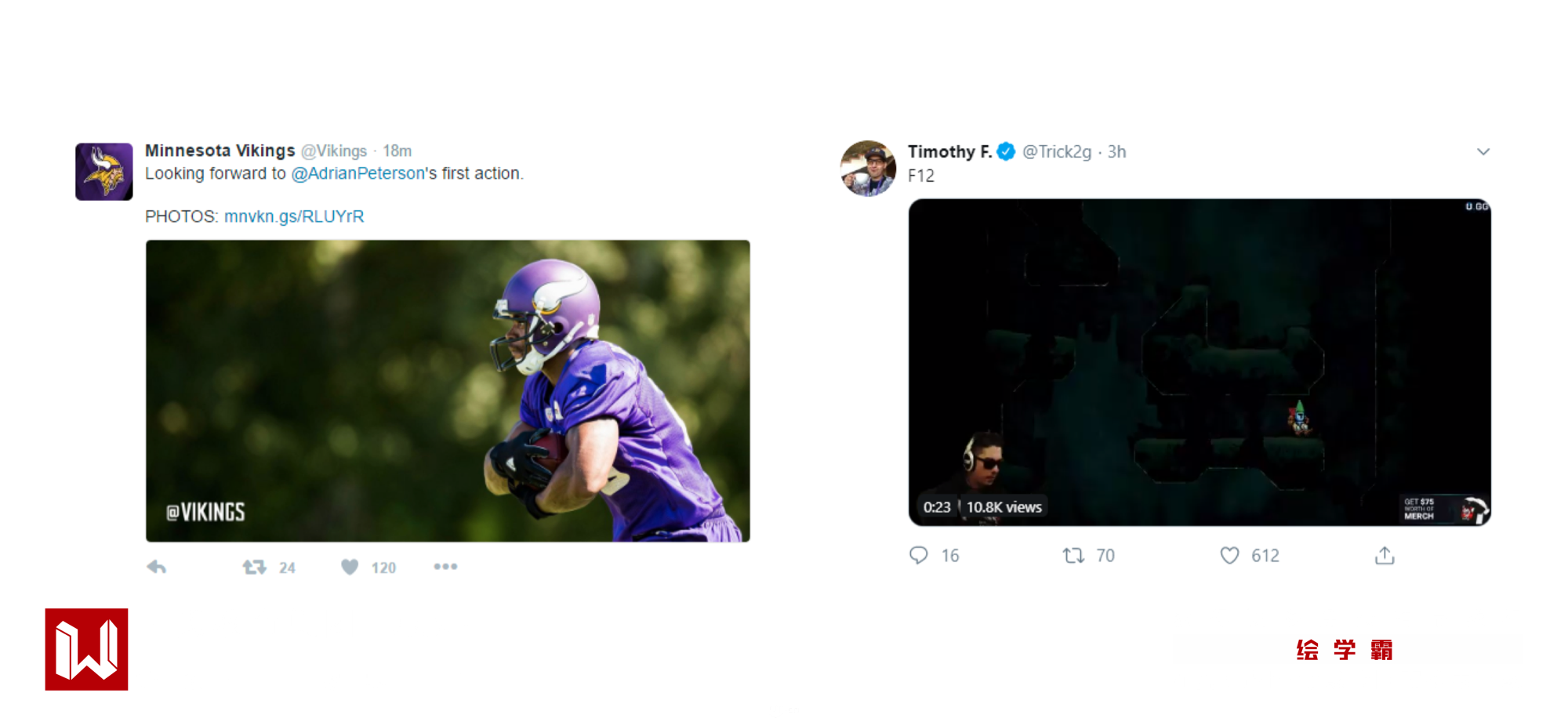Click Timothy F. profile picture

coord(868,169)
